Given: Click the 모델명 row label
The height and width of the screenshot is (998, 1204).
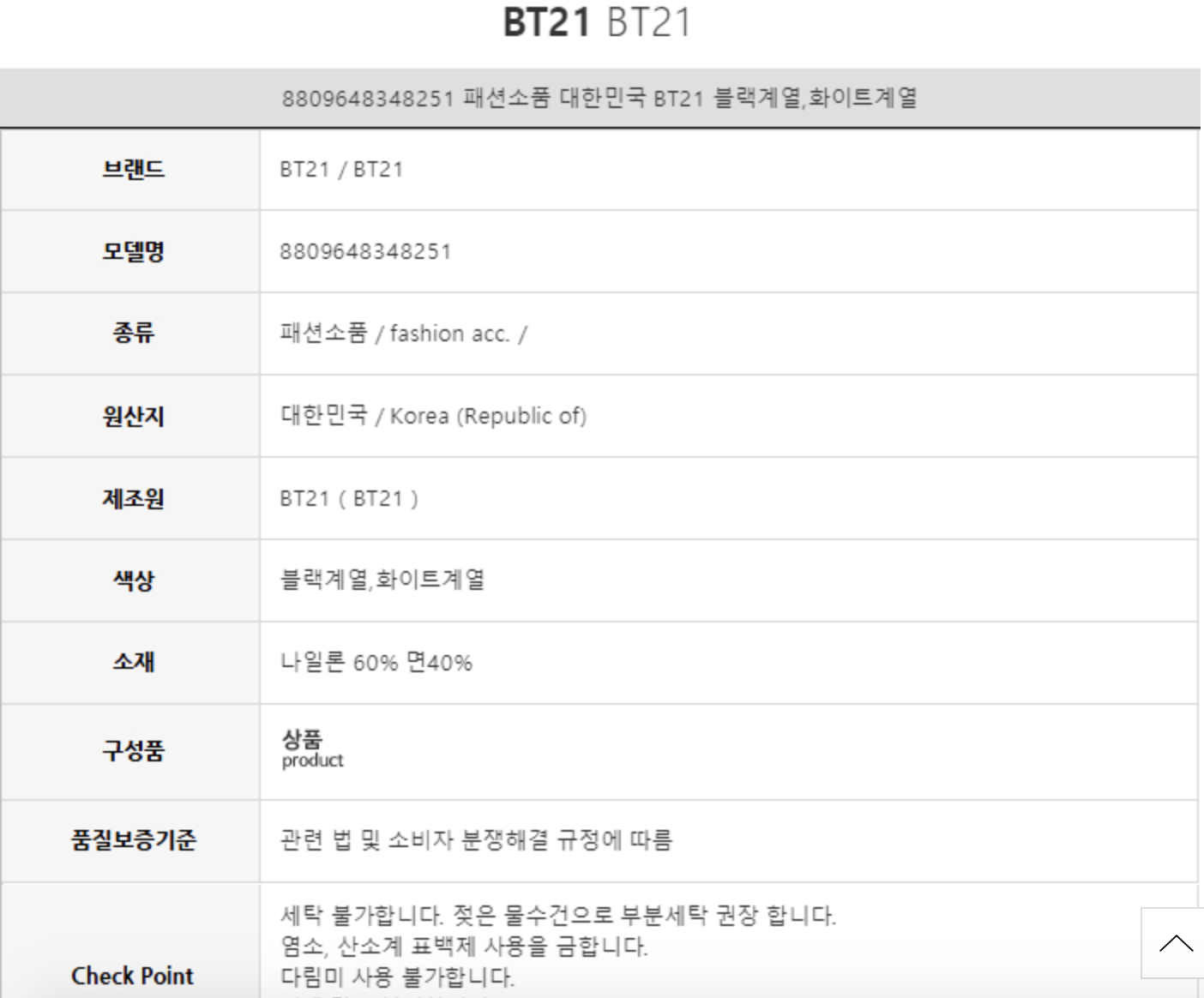Looking at the screenshot, I should pos(133,251).
